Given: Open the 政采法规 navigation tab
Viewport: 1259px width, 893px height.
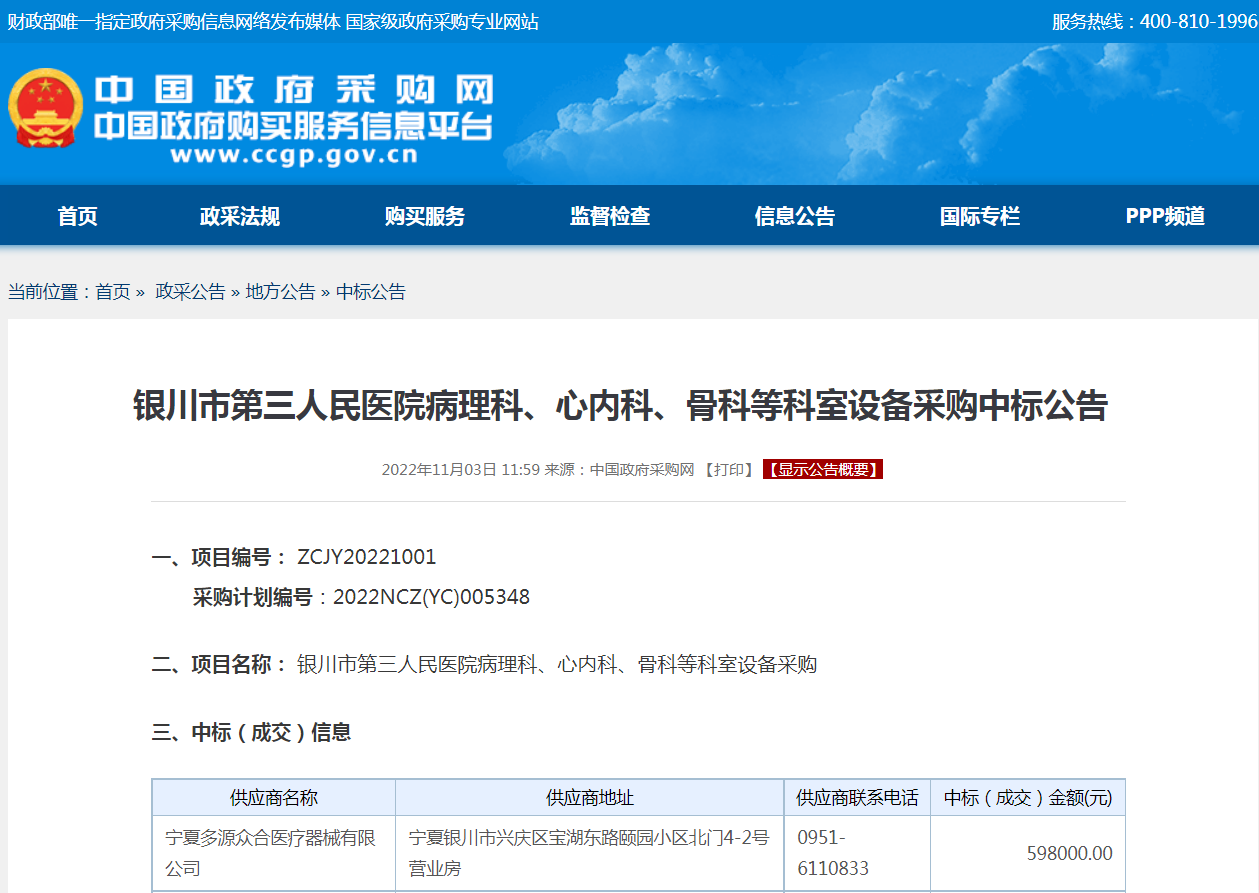Looking at the screenshot, I should (240, 216).
